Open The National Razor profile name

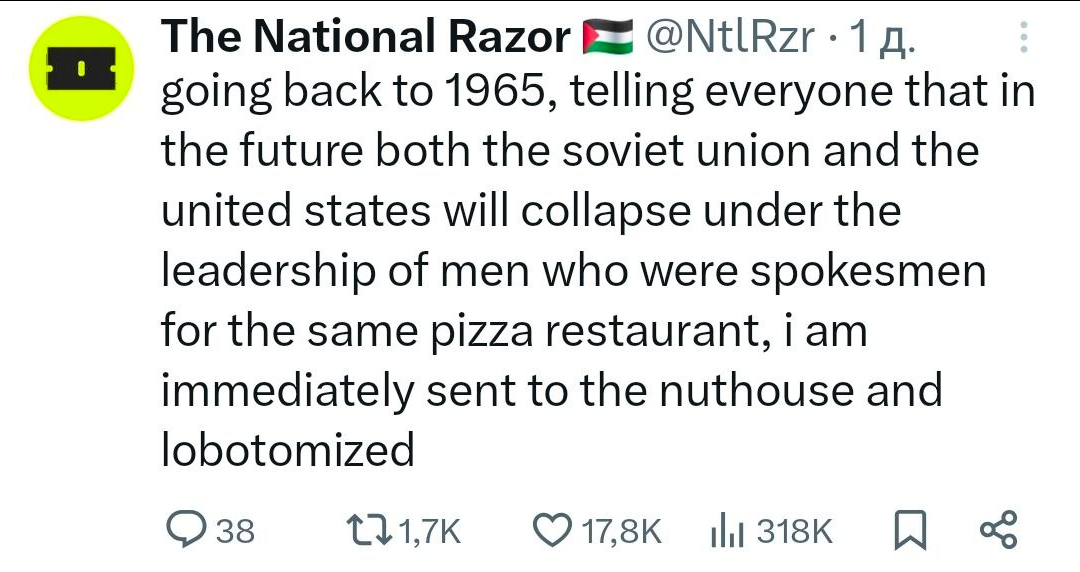click(364, 38)
